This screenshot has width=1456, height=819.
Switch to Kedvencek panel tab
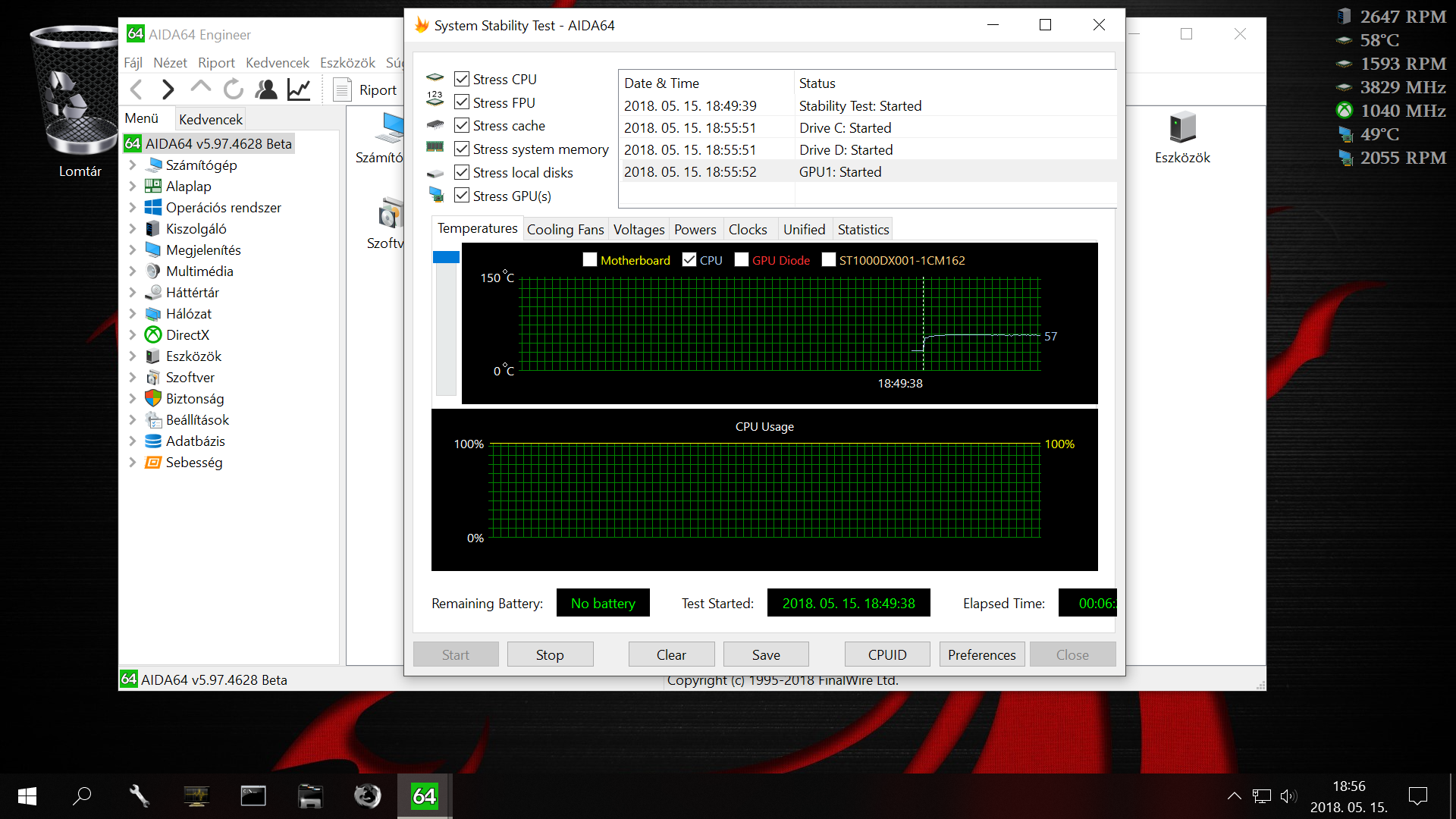point(211,119)
